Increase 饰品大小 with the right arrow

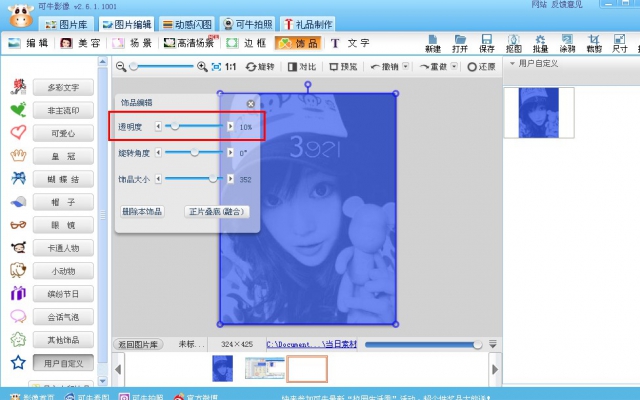coord(230,179)
